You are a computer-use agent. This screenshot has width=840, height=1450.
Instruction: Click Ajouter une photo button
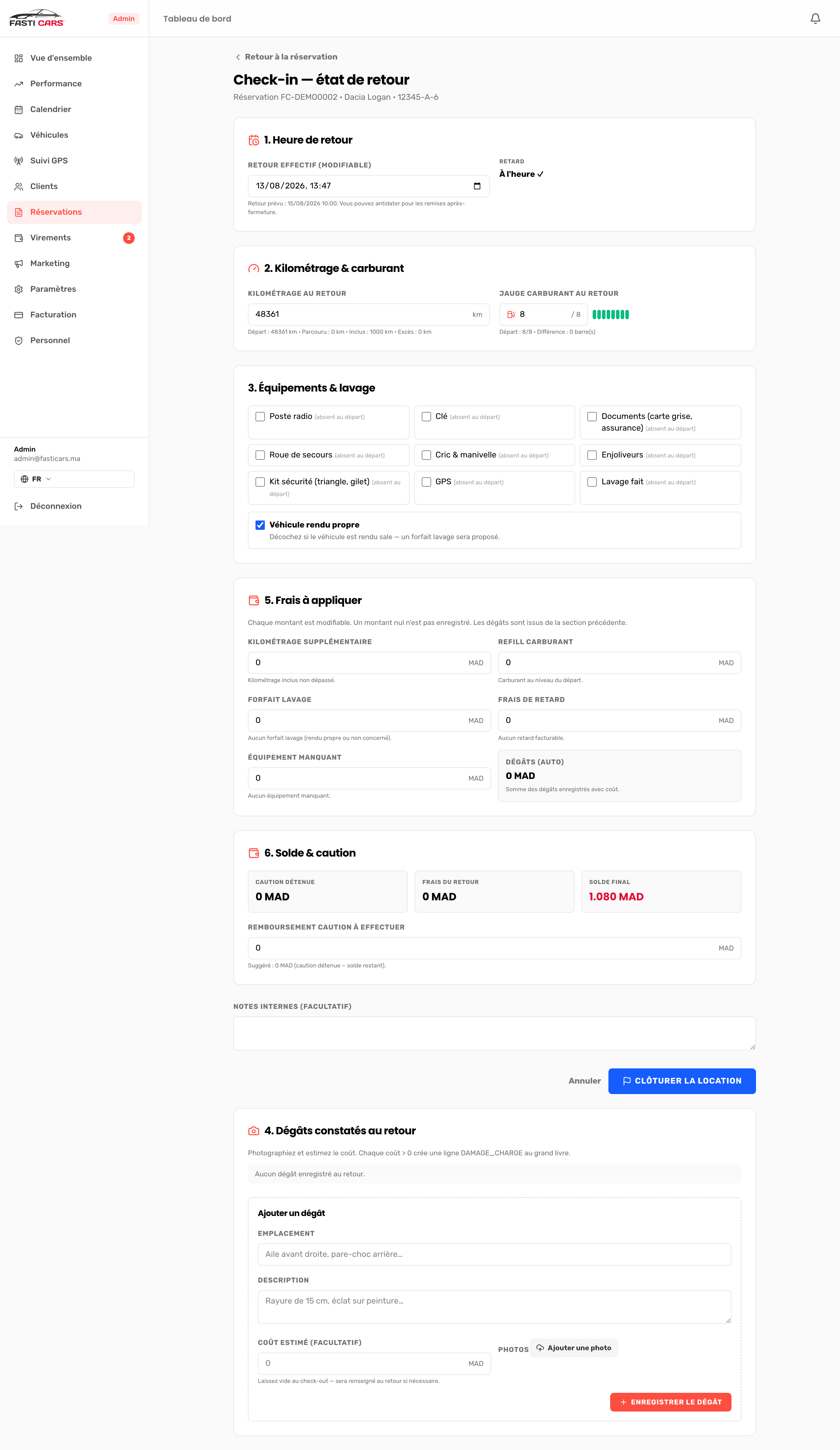(x=574, y=1348)
